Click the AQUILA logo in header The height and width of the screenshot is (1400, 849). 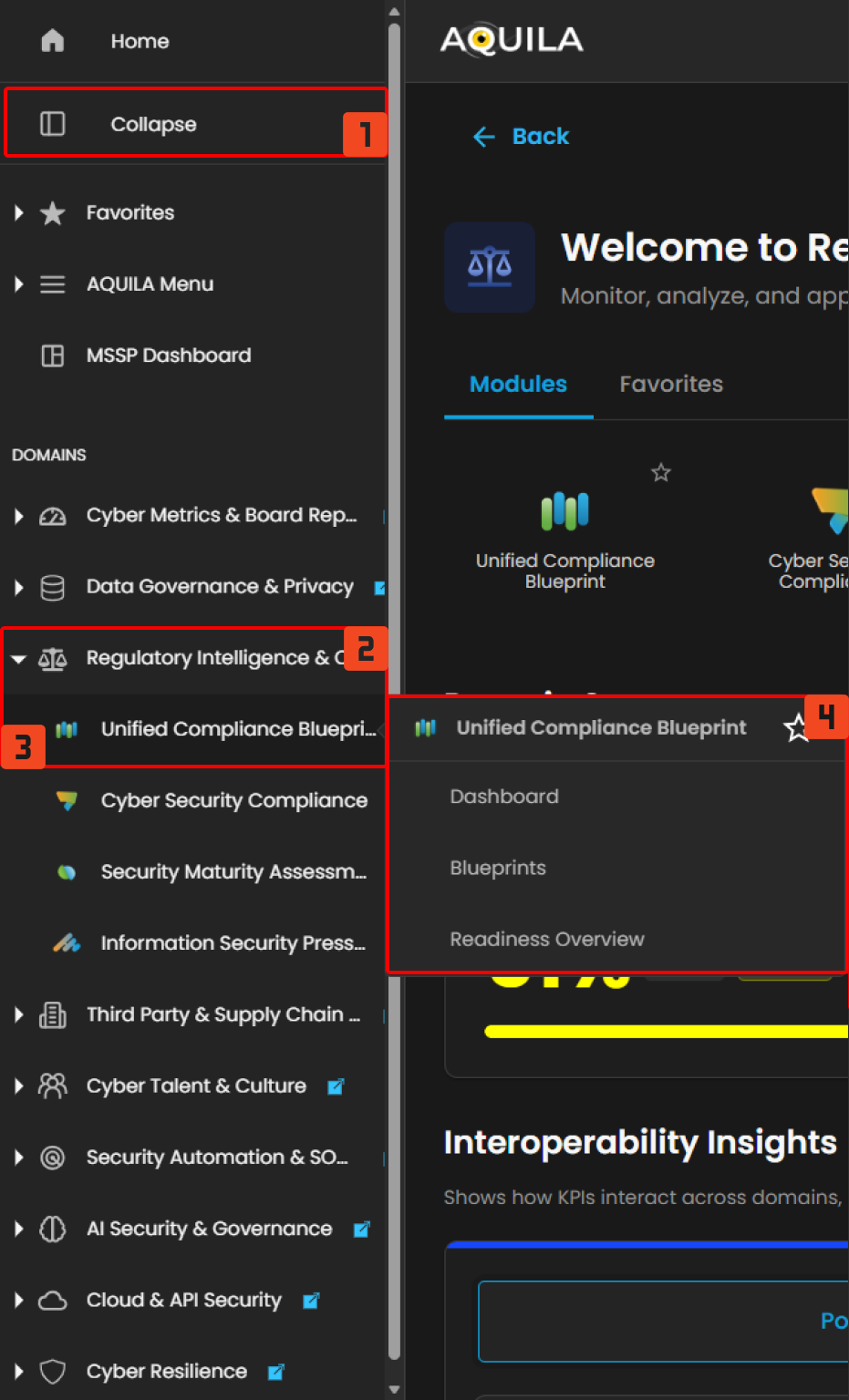pyautogui.click(x=512, y=40)
